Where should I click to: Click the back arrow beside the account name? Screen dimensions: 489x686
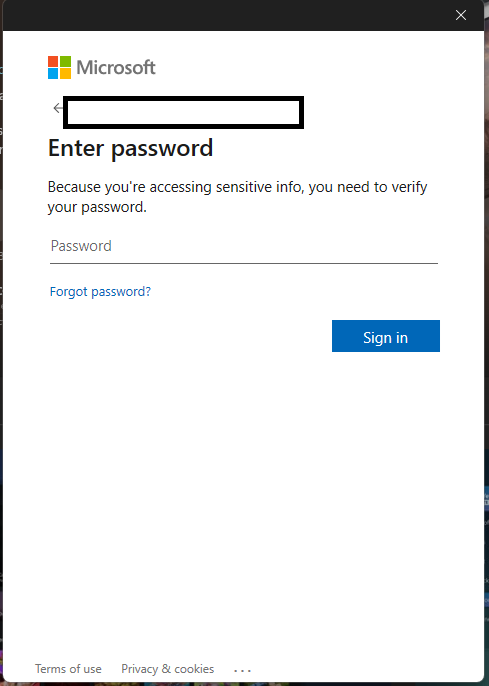[x=57, y=108]
